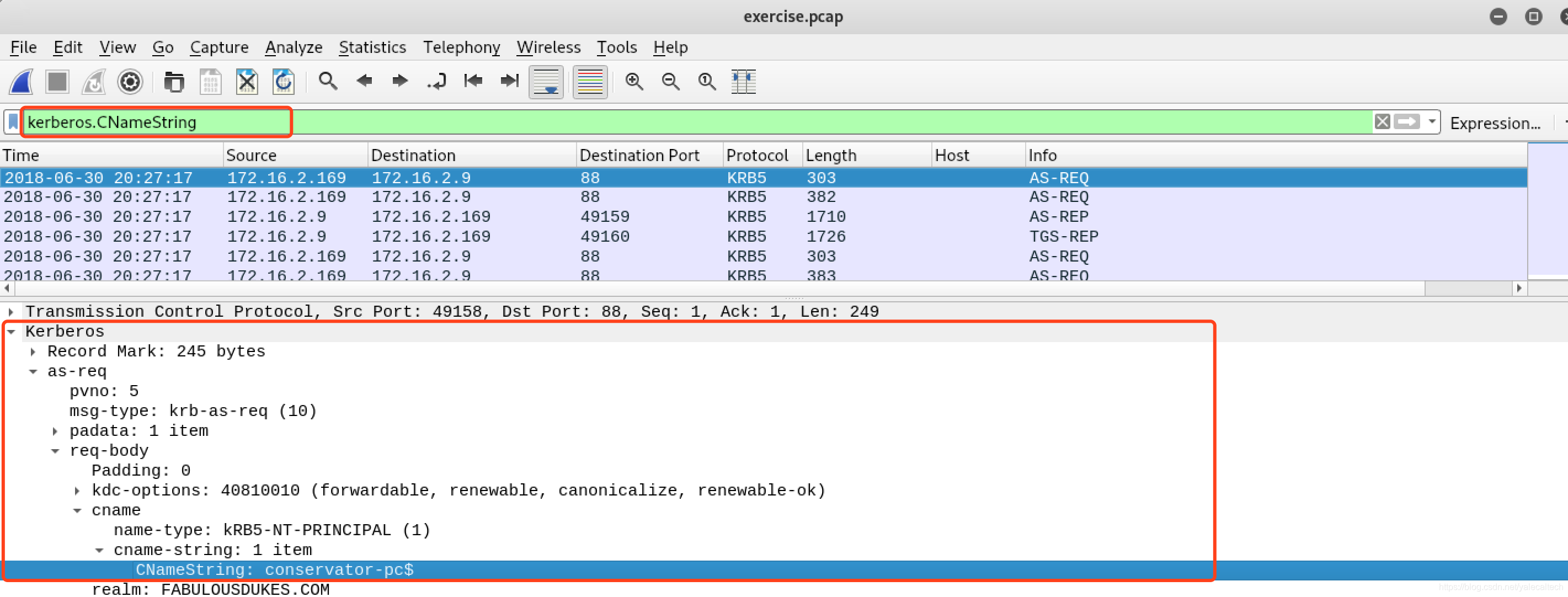Click the resize columns icon
The width and height of the screenshot is (1568, 597).
click(x=743, y=82)
